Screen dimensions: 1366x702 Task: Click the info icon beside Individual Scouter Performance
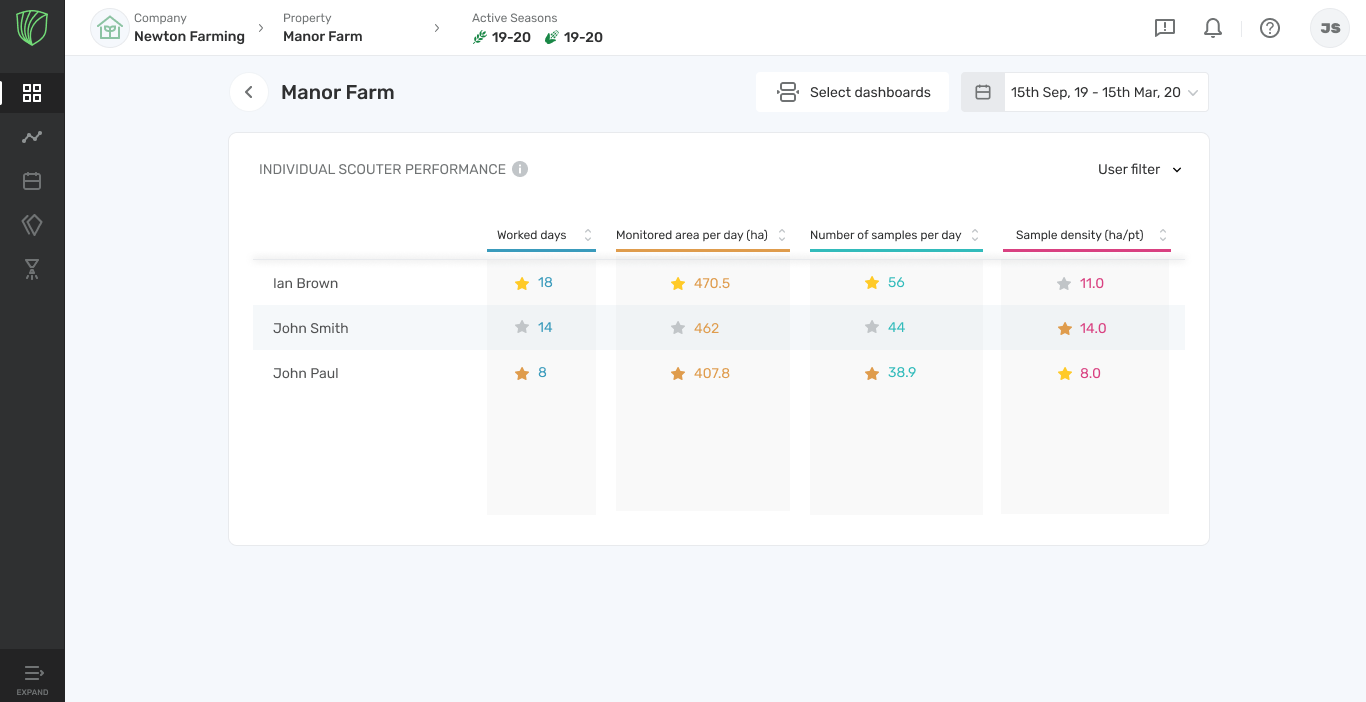(x=520, y=169)
